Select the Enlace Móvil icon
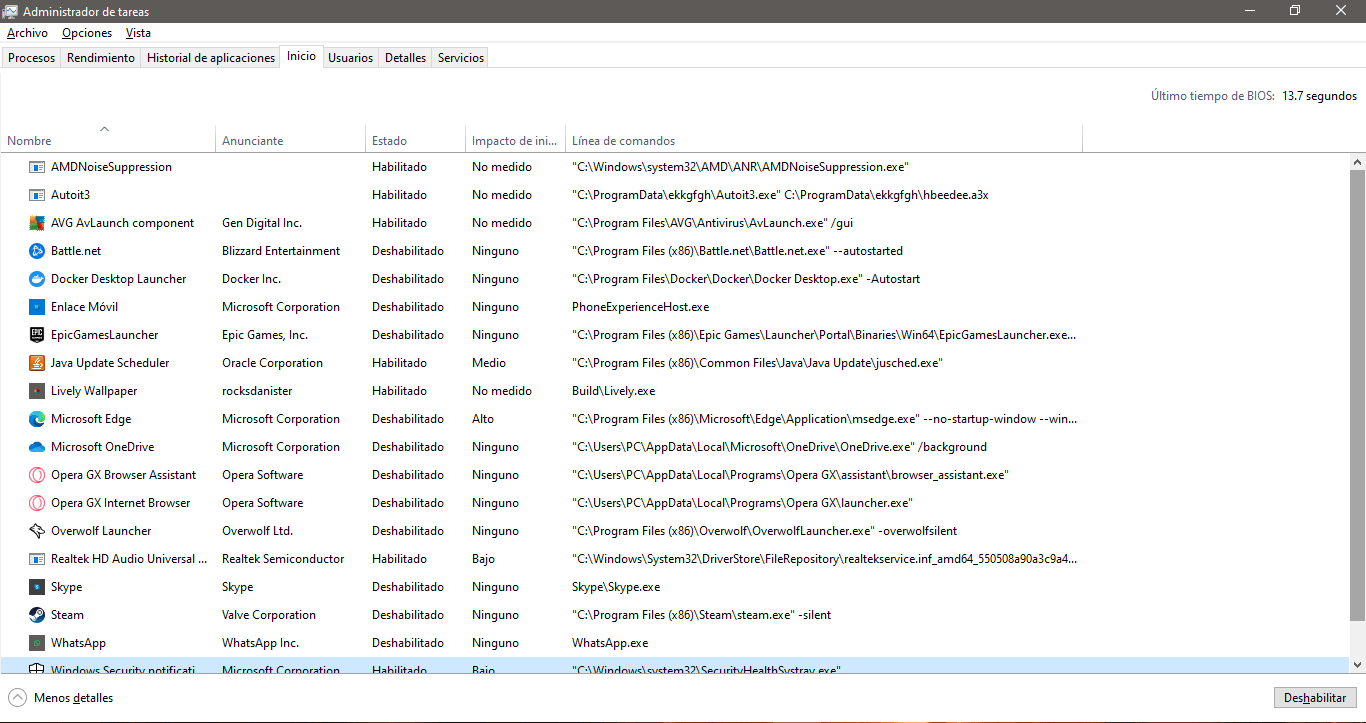This screenshot has height=723, width=1366. [x=37, y=307]
